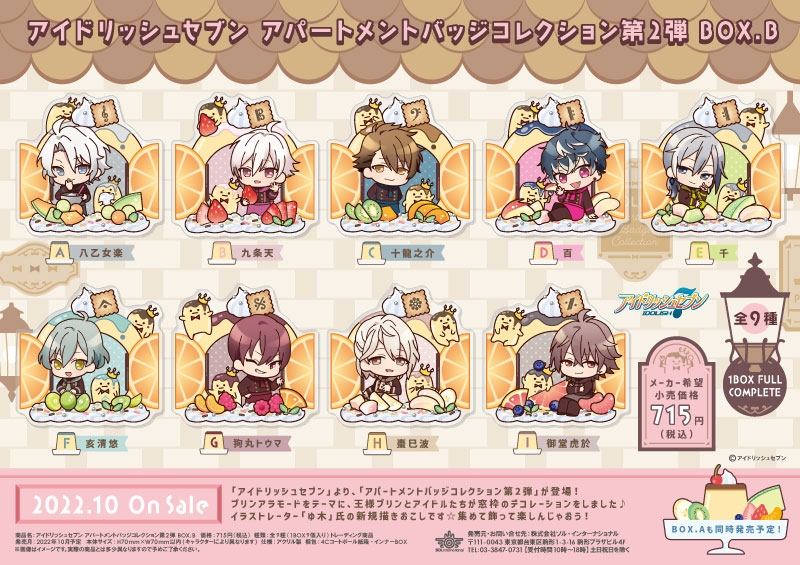Click the 715円 price tag
Screen dimensions: 800x565
(676, 395)
